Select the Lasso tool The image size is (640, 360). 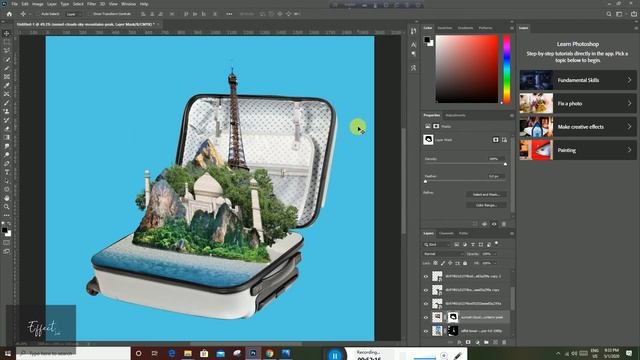coord(7,51)
